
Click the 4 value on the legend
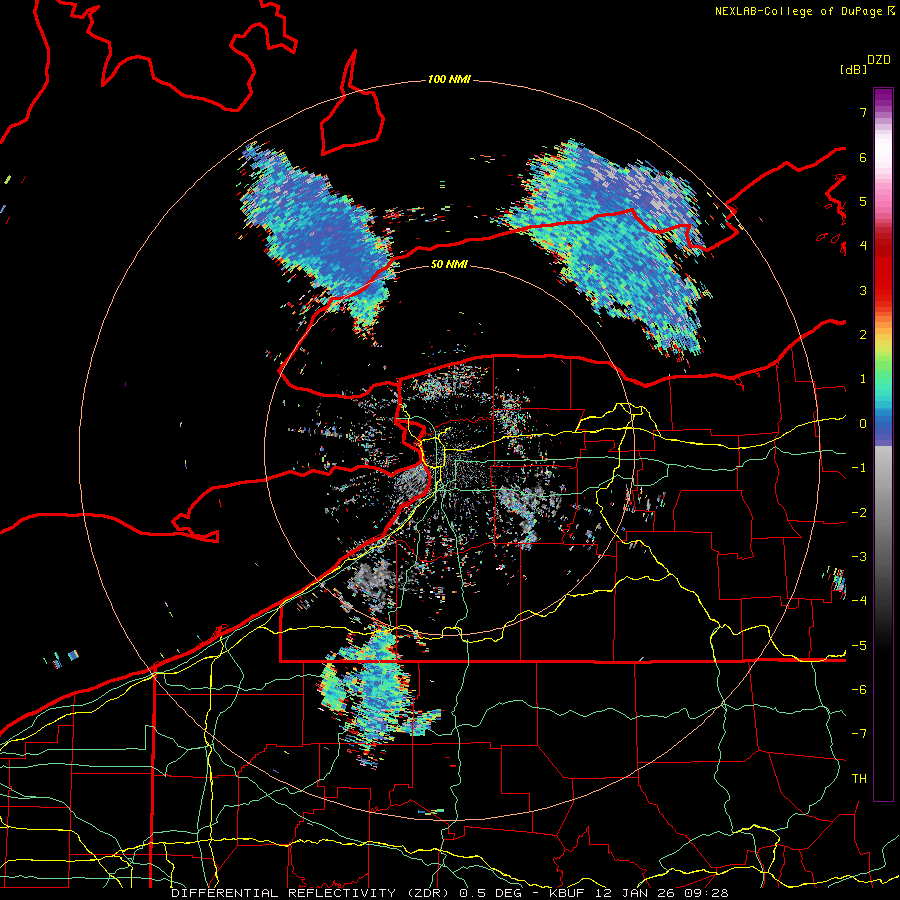[863, 246]
